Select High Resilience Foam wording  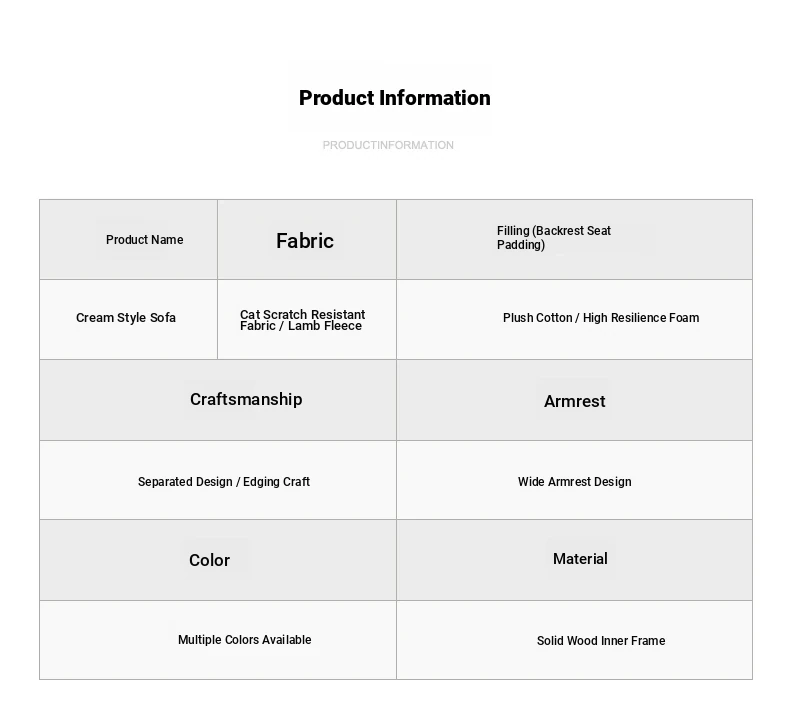tap(641, 318)
